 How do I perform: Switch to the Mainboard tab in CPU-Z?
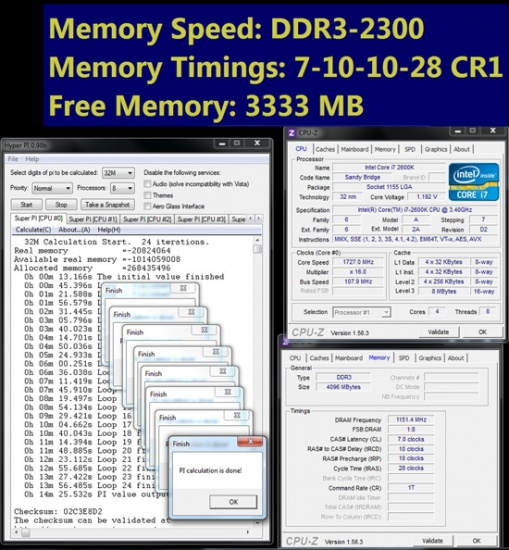(x=355, y=149)
